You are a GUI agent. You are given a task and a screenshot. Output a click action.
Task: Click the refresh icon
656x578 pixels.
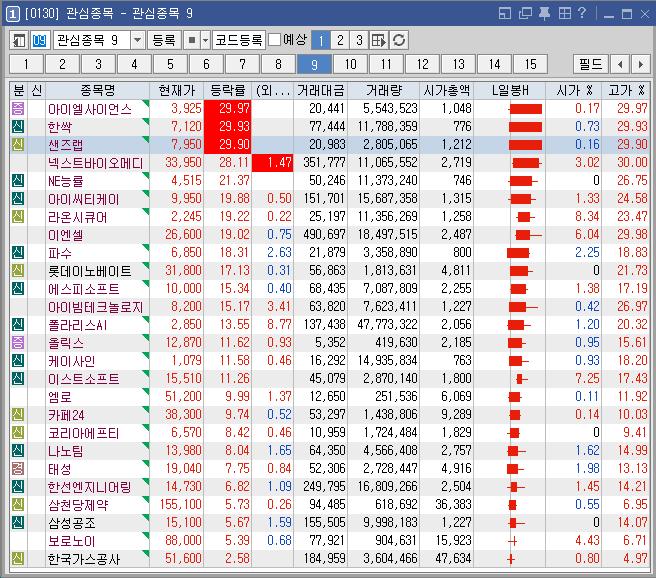tap(399, 41)
